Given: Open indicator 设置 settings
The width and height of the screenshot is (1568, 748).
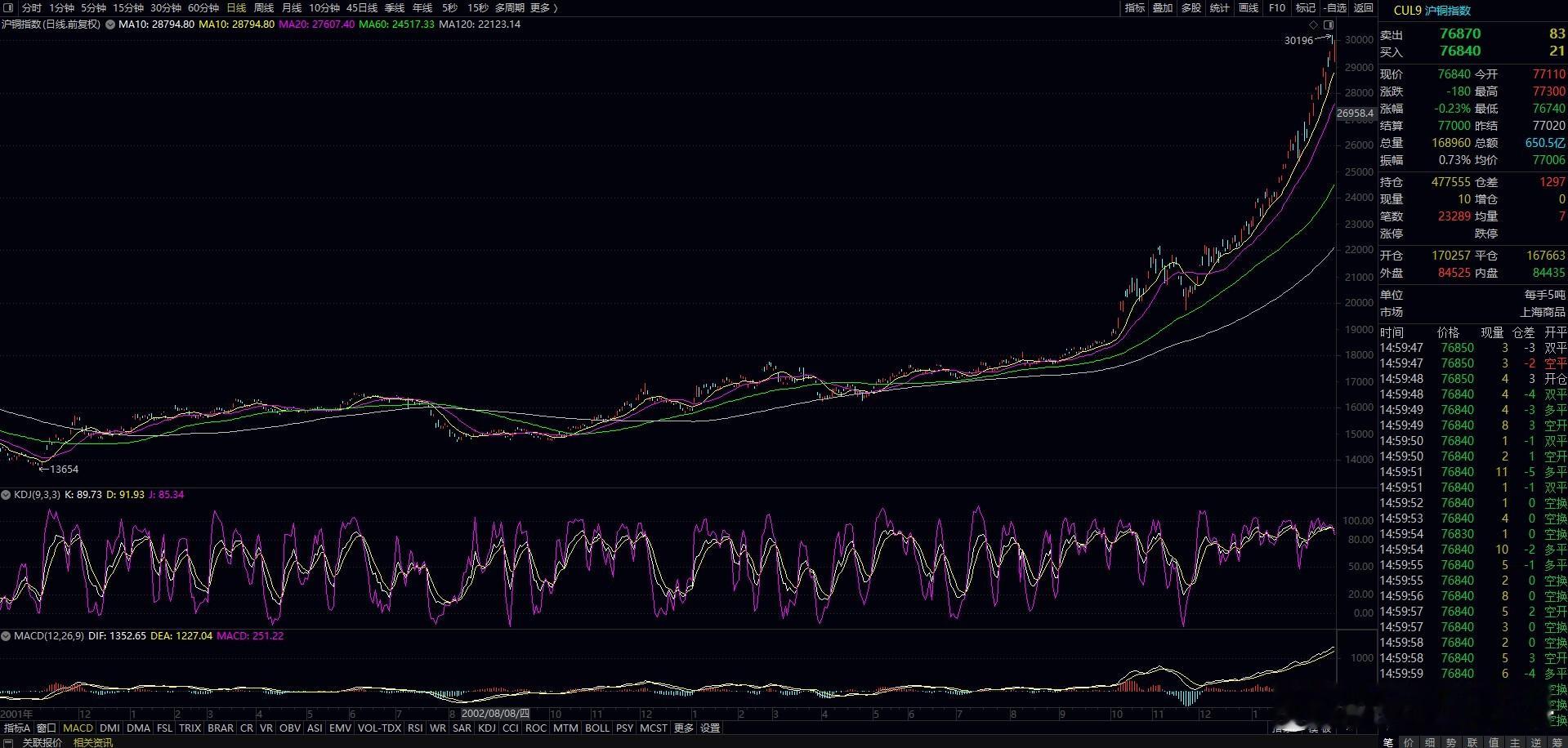Looking at the screenshot, I should pos(711,728).
